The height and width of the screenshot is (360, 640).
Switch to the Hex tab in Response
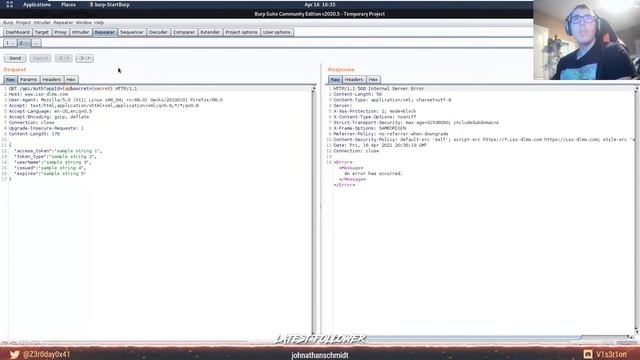click(x=373, y=80)
